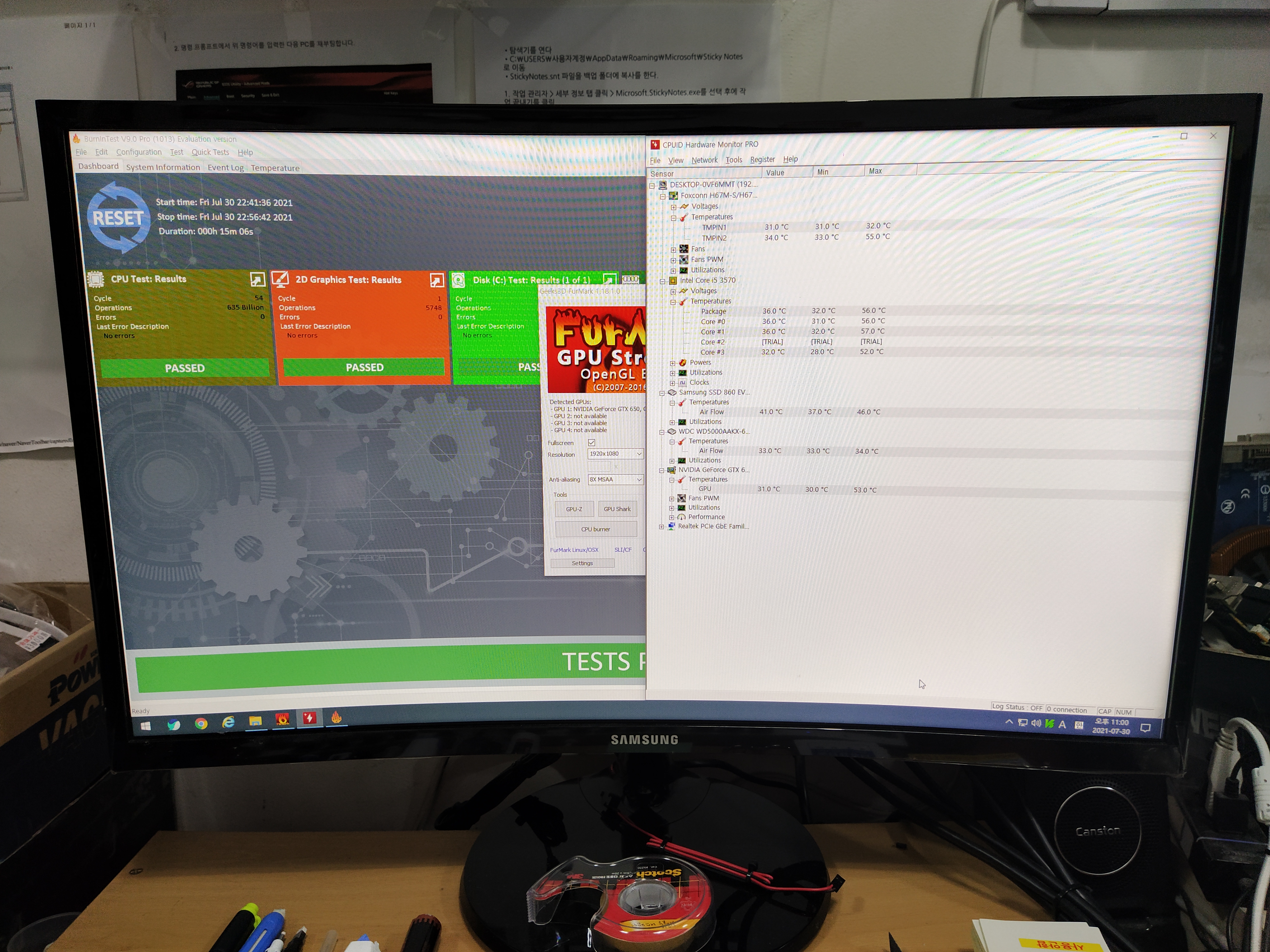Open FurMark Settings button
Viewport: 1270px width, 952px height.
(582, 563)
